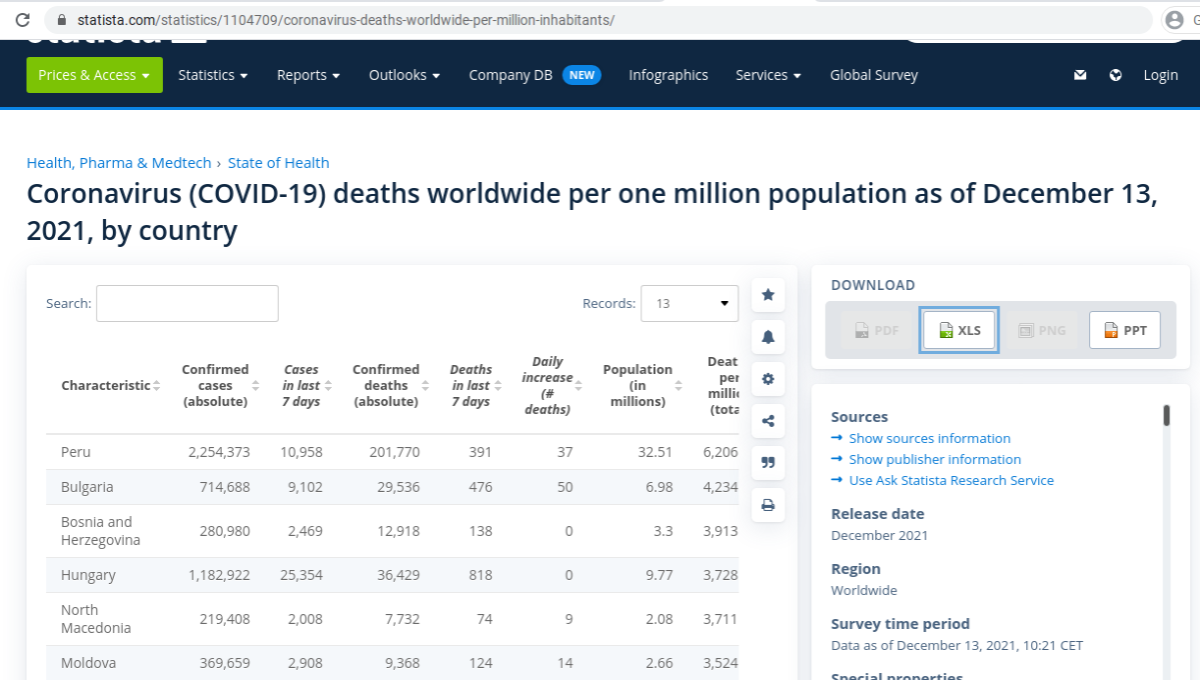Viewport: 1200px width, 680px height.
Task: Open Global Survey in navigation bar
Action: (874, 75)
